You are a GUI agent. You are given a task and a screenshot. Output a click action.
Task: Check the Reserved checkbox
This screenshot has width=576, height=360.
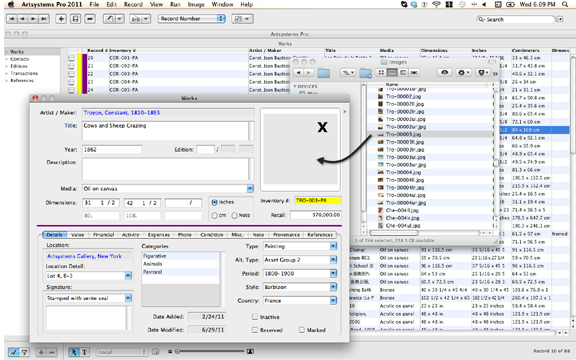click(x=255, y=330)
